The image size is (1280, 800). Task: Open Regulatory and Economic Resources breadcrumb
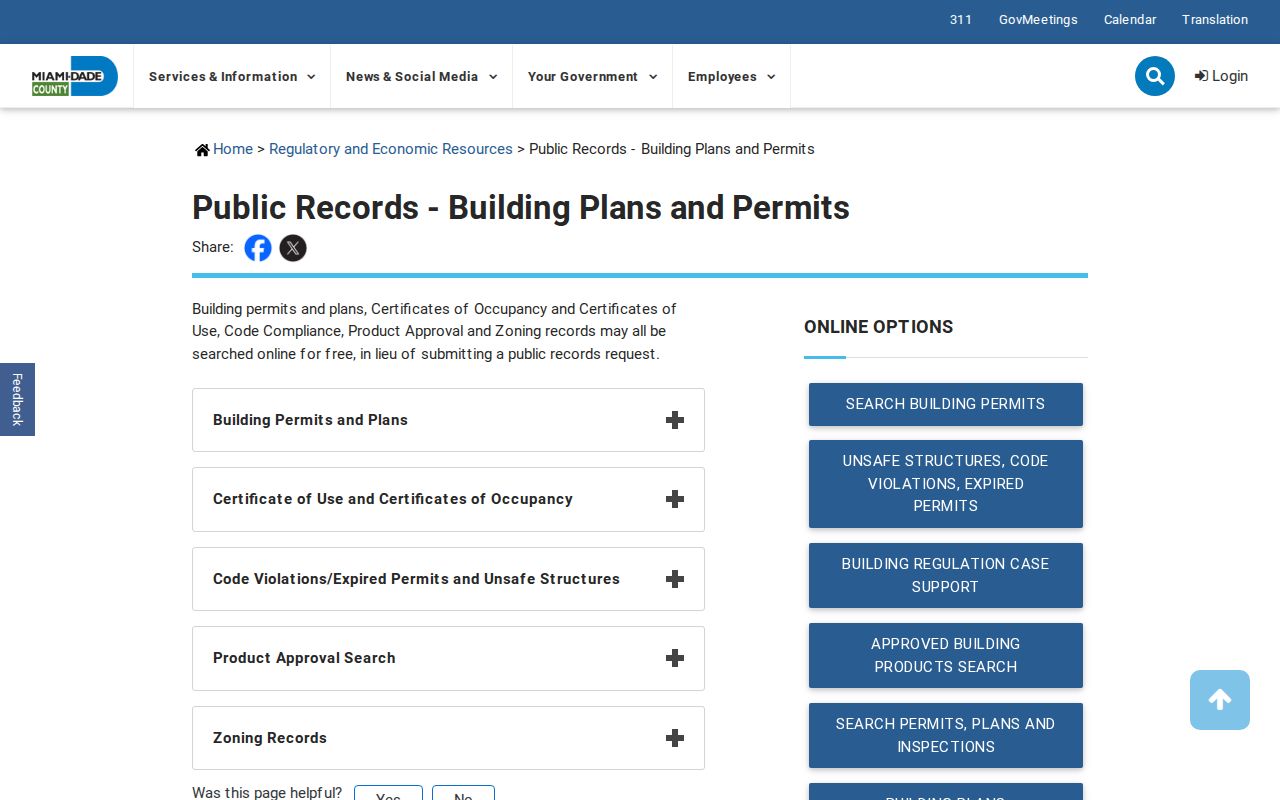click(391, 149)
